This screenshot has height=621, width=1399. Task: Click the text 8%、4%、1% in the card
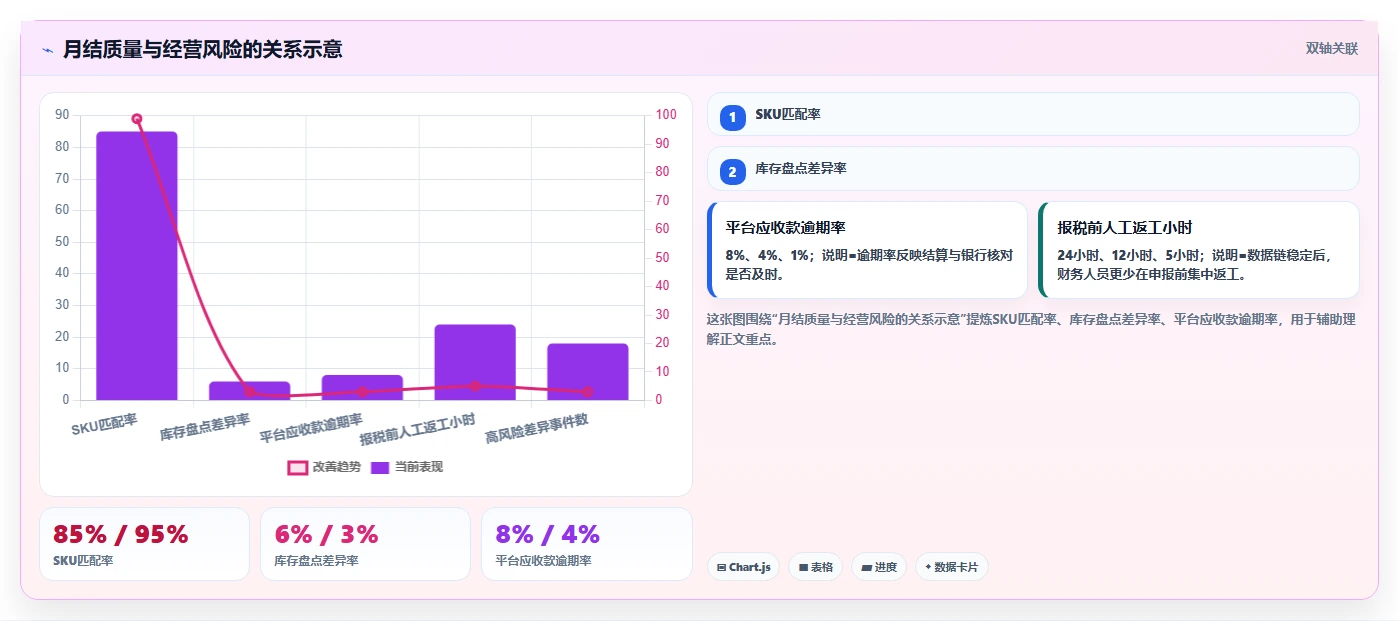(x=768, y=255)
